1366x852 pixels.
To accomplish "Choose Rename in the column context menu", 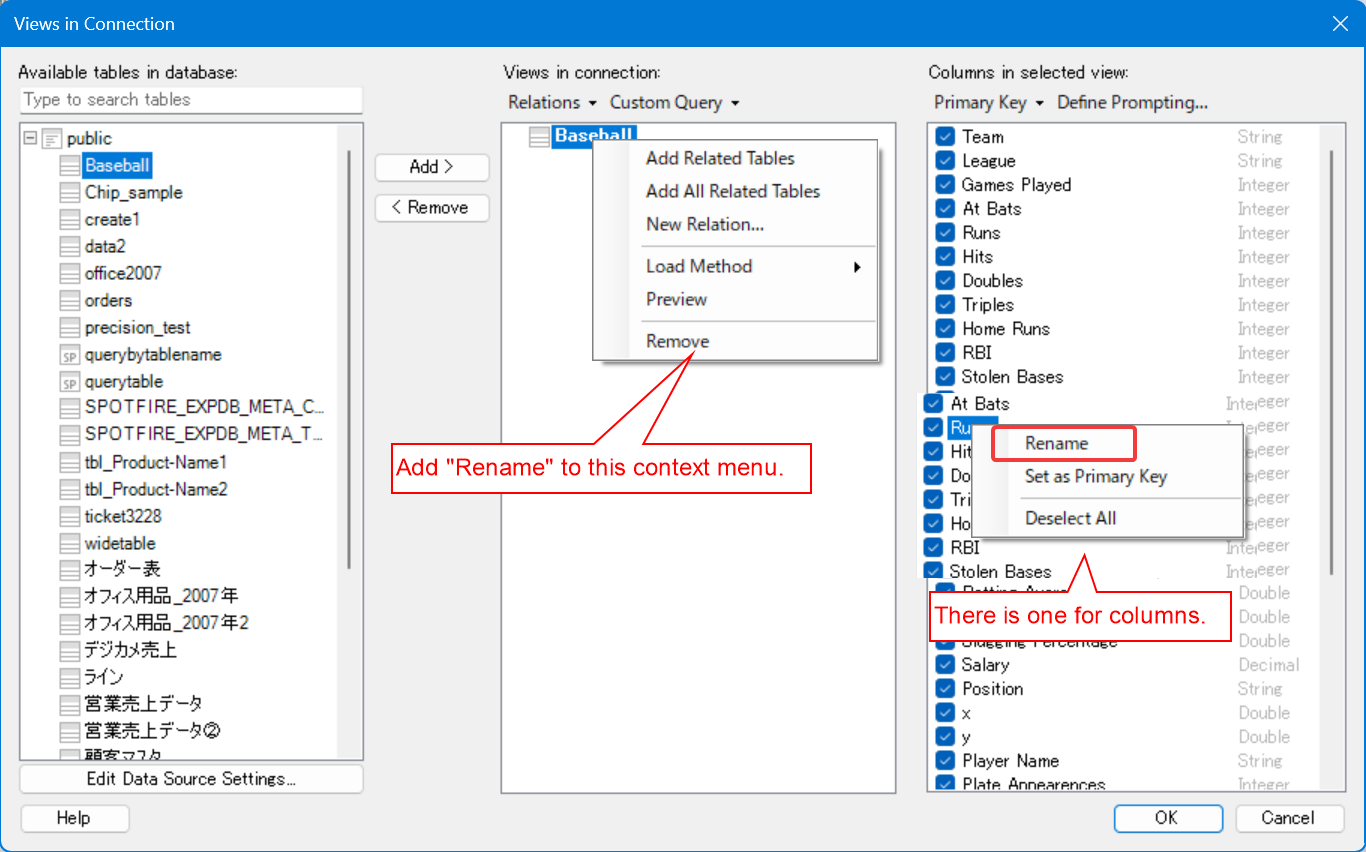I will tap(1056, 444).
